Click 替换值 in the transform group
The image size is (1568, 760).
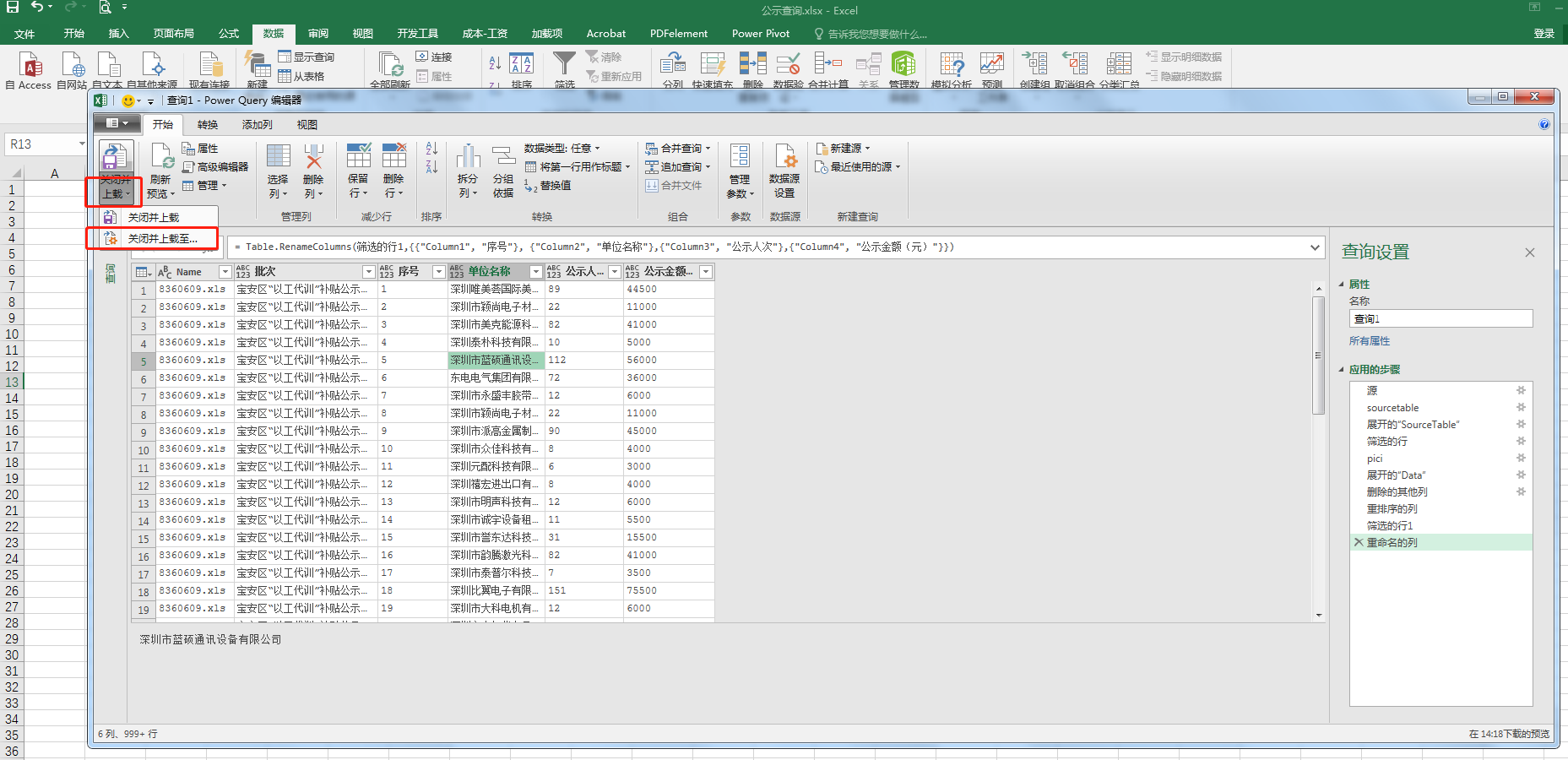pos(547,186)
